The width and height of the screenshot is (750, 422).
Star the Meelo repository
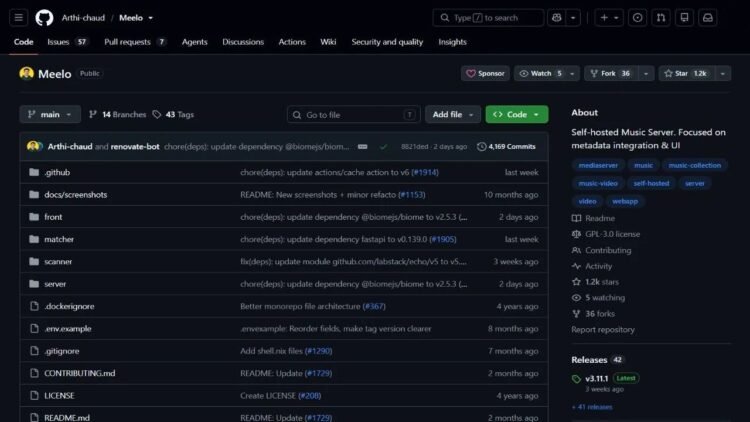tap(687, 73)
